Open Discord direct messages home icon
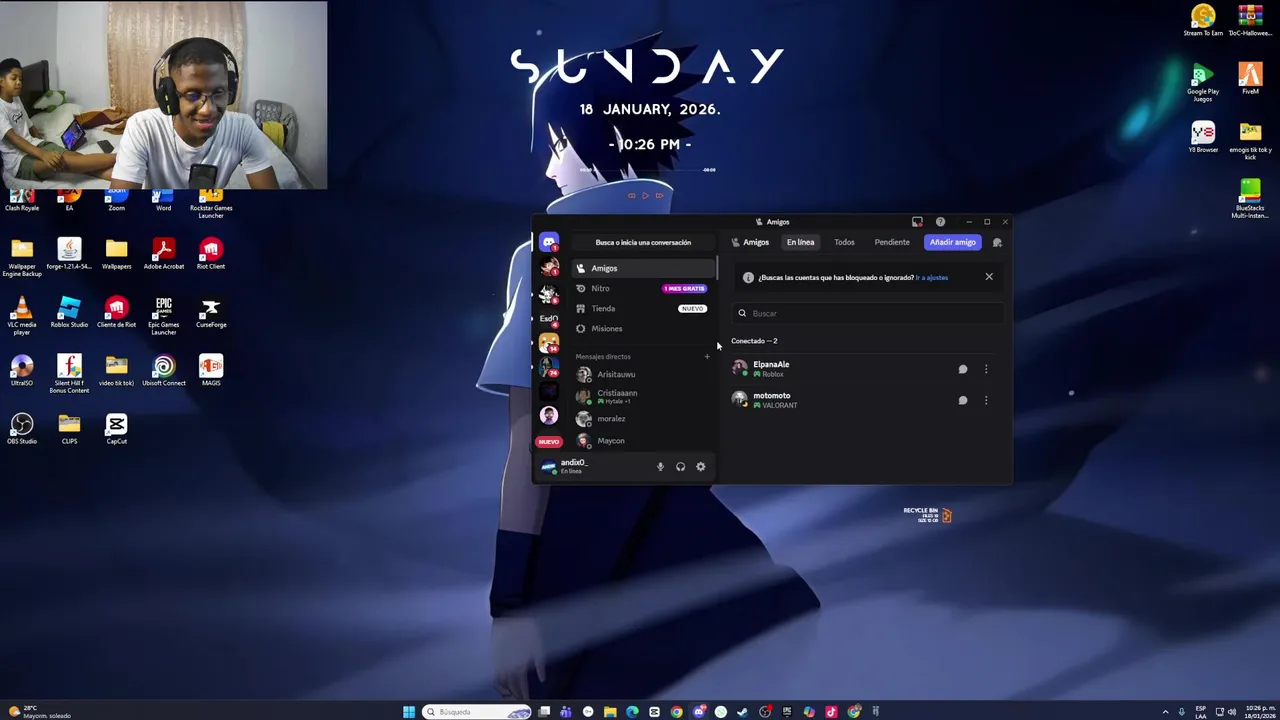Image resolution: width=1280 pixels, height=720 pixels. (549, 242)
